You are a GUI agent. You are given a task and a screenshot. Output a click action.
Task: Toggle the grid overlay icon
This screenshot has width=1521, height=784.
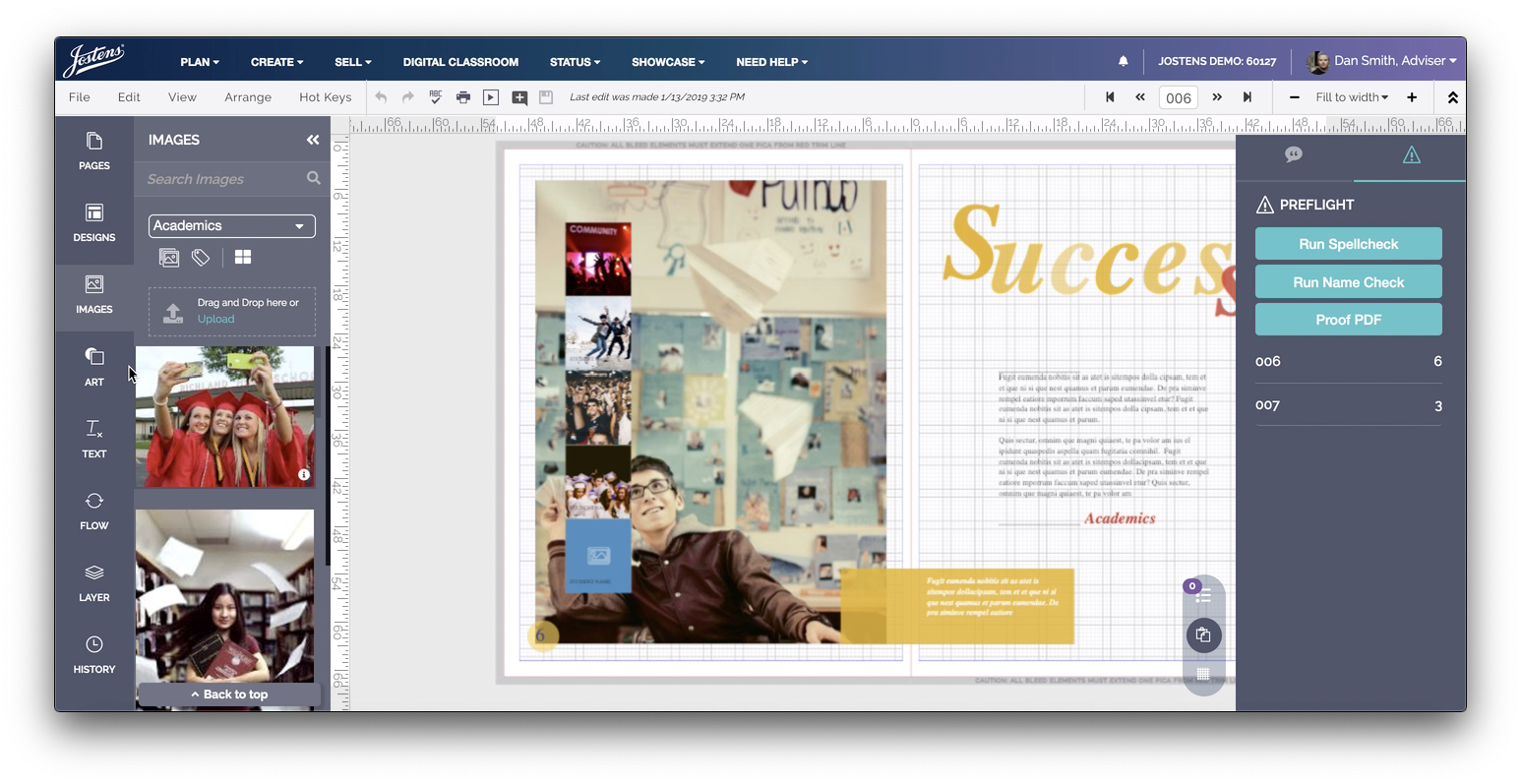pyautogui.click(x=1202, y=674)
